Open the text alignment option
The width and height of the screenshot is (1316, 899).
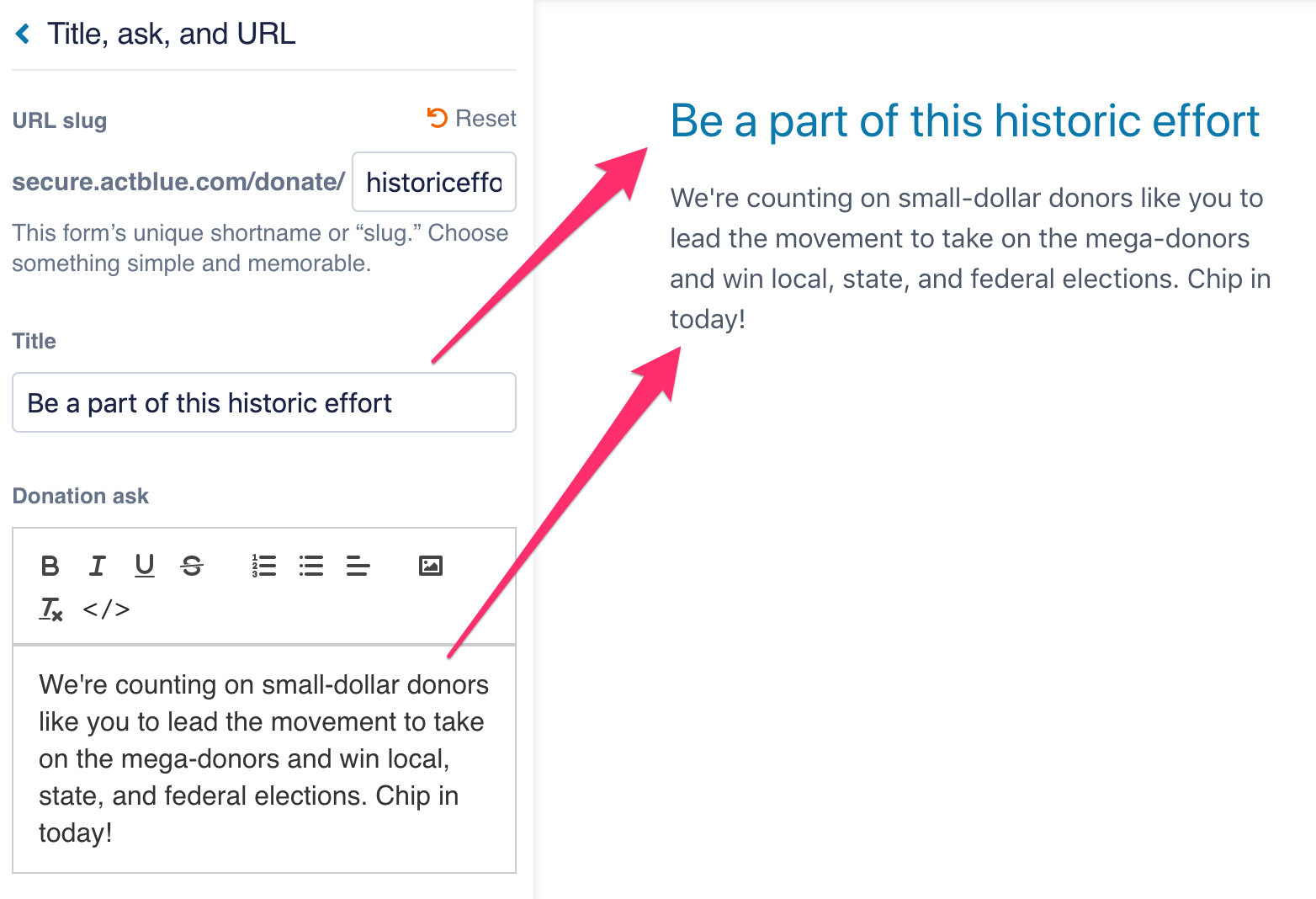point(358,566)
